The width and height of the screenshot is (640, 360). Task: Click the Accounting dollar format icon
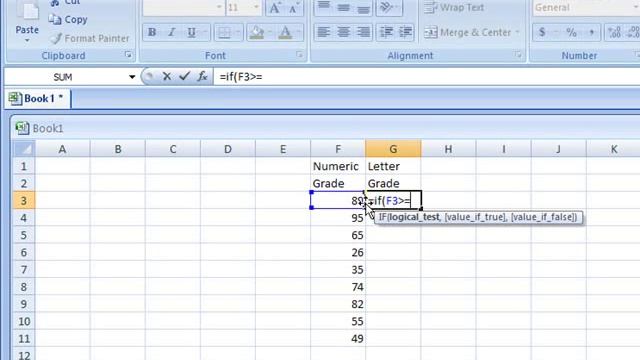tap(542, 32)
